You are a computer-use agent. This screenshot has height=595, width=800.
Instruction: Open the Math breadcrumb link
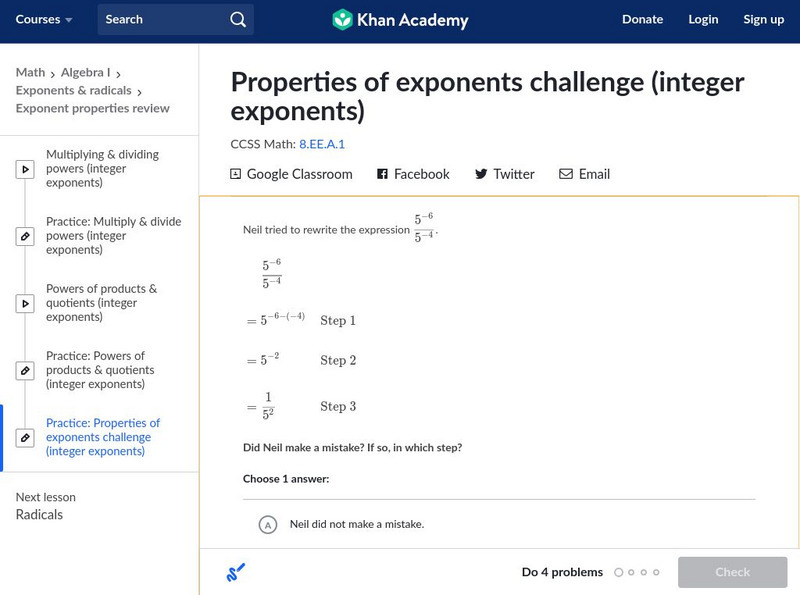tap(30, 72)
